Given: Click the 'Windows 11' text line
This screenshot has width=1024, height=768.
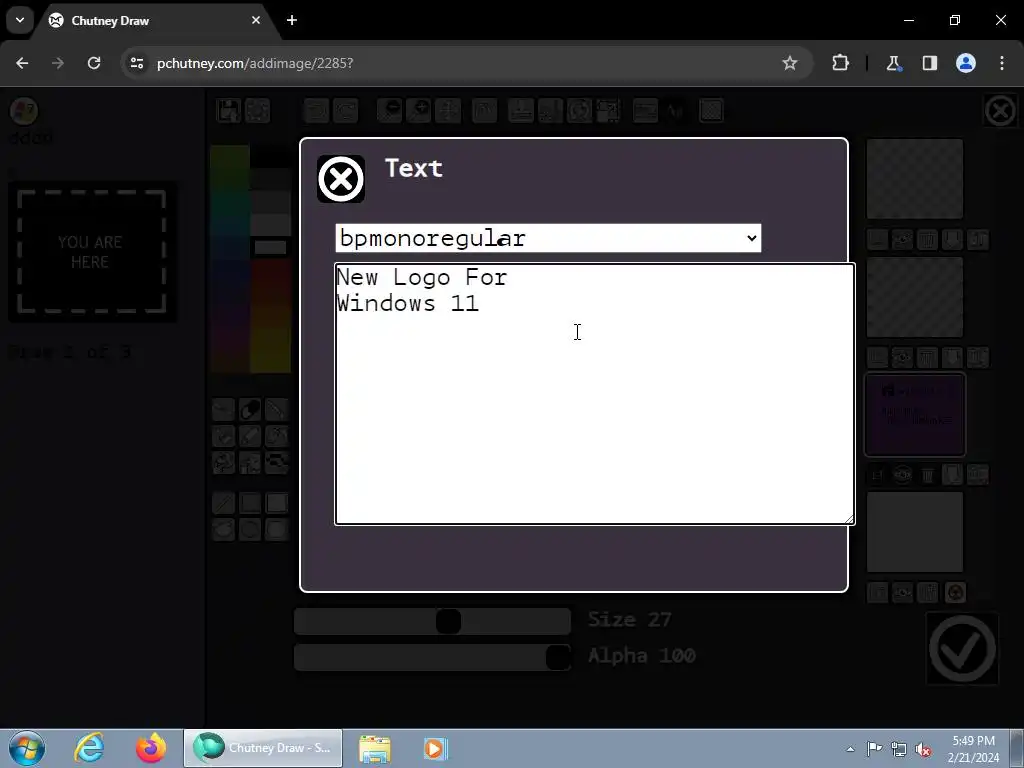Looking at the screenshot, I should point(408,304).
